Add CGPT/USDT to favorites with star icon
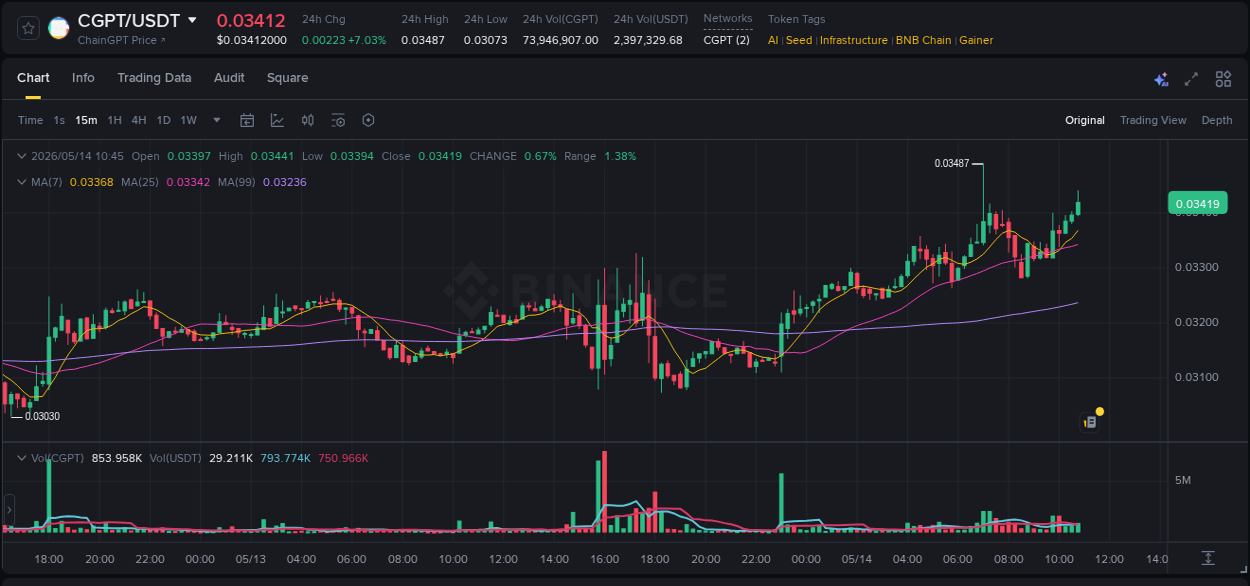This screenshot has width=1250, height=586. [28, 29]
